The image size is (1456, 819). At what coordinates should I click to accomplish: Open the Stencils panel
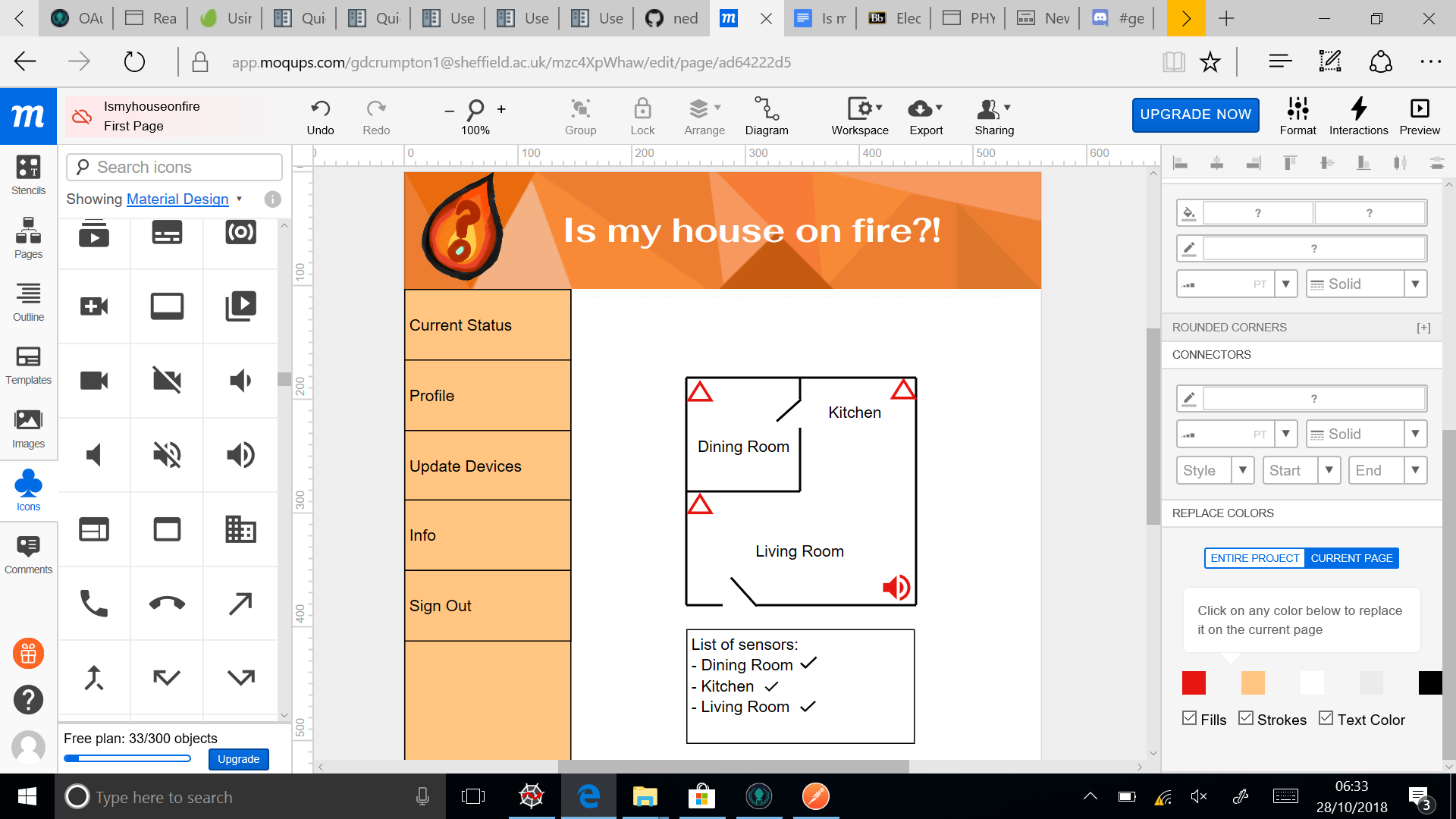pos(28,174)
